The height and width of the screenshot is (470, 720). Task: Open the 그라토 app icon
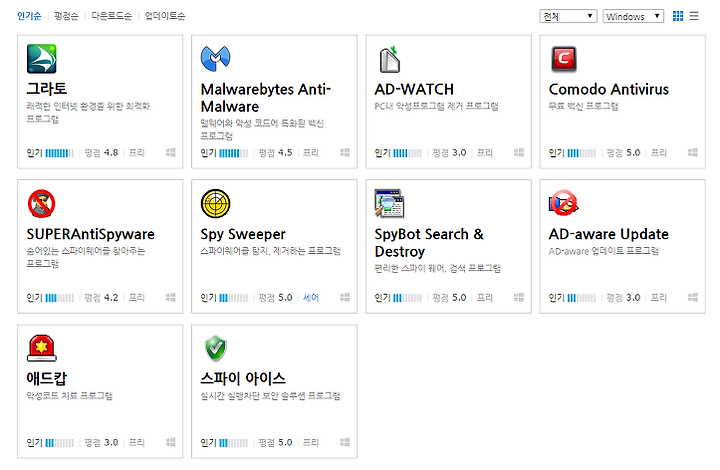(x=41, y=59)
